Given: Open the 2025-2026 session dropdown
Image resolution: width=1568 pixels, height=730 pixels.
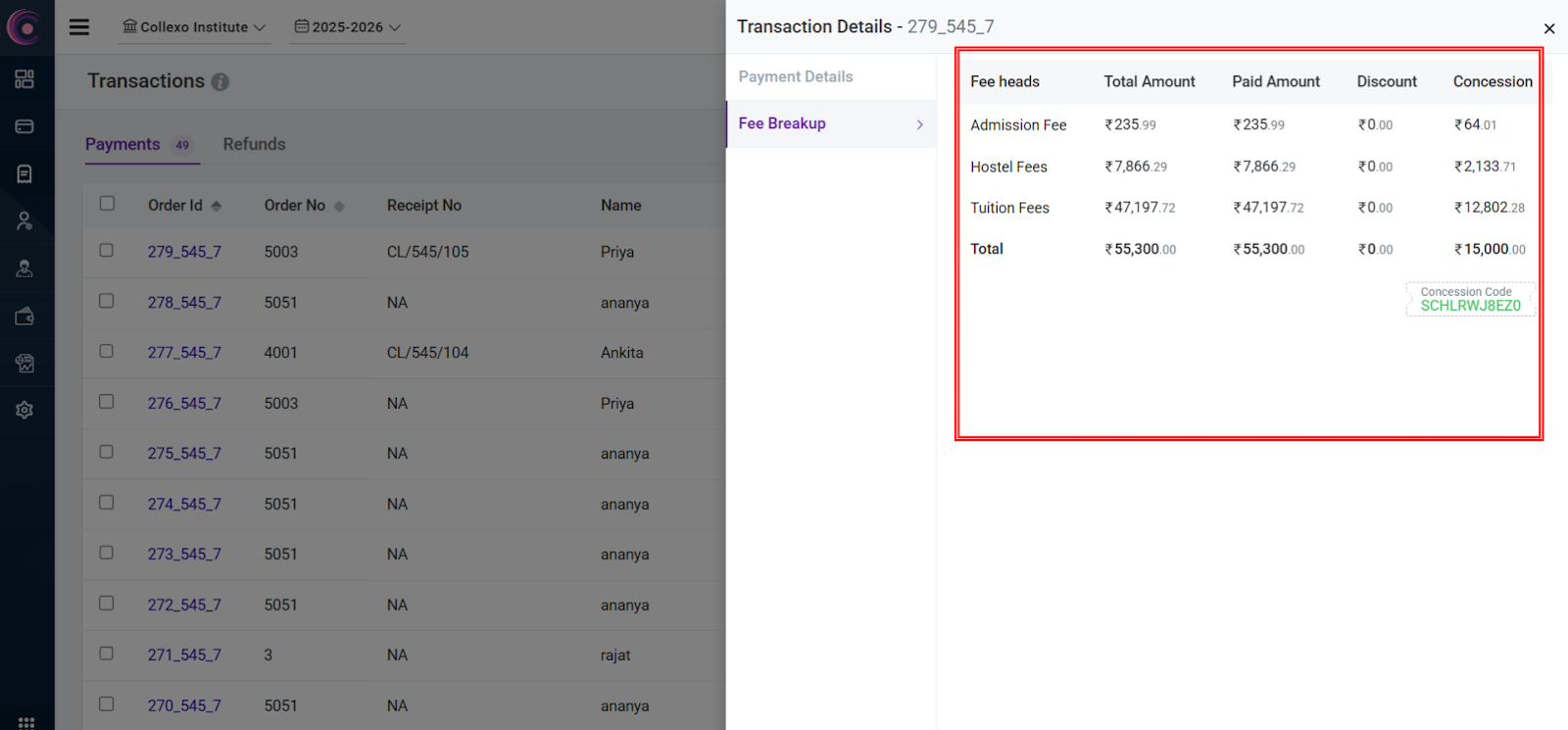Looking at the screenshot, I should click(x=348, y=27).
